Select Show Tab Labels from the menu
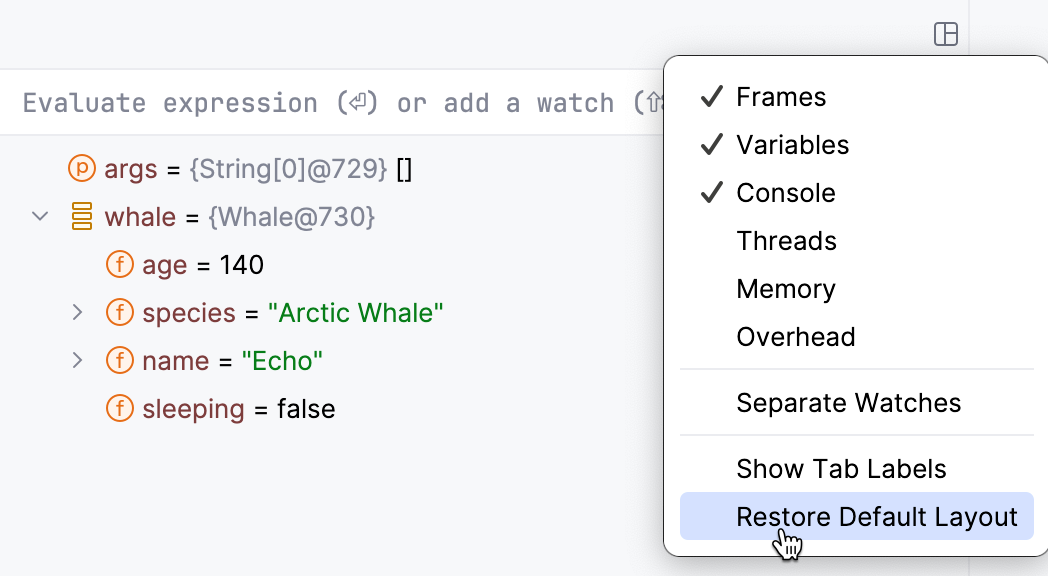Viewport: 1048px width, 576px height. click(x=840, y=468)
